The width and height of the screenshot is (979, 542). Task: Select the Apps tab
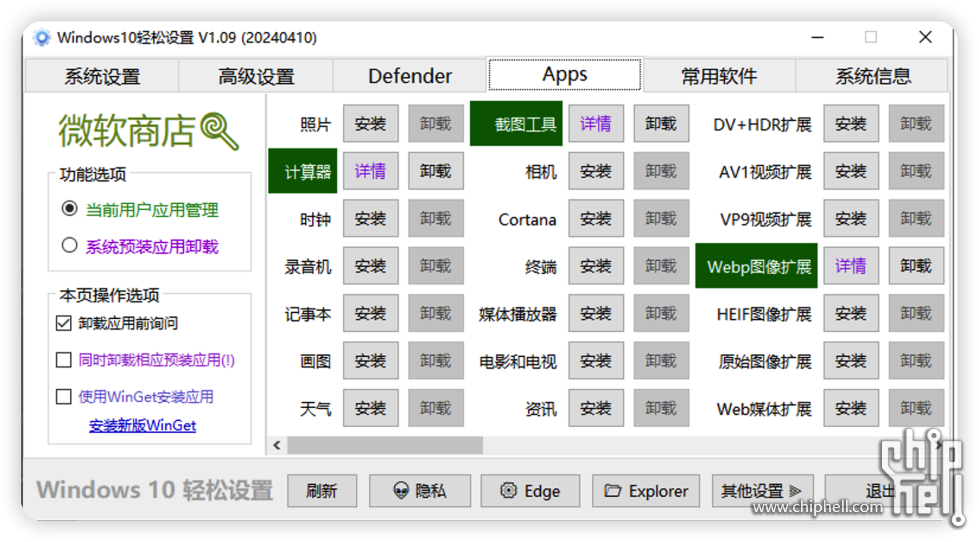point(564,74)
